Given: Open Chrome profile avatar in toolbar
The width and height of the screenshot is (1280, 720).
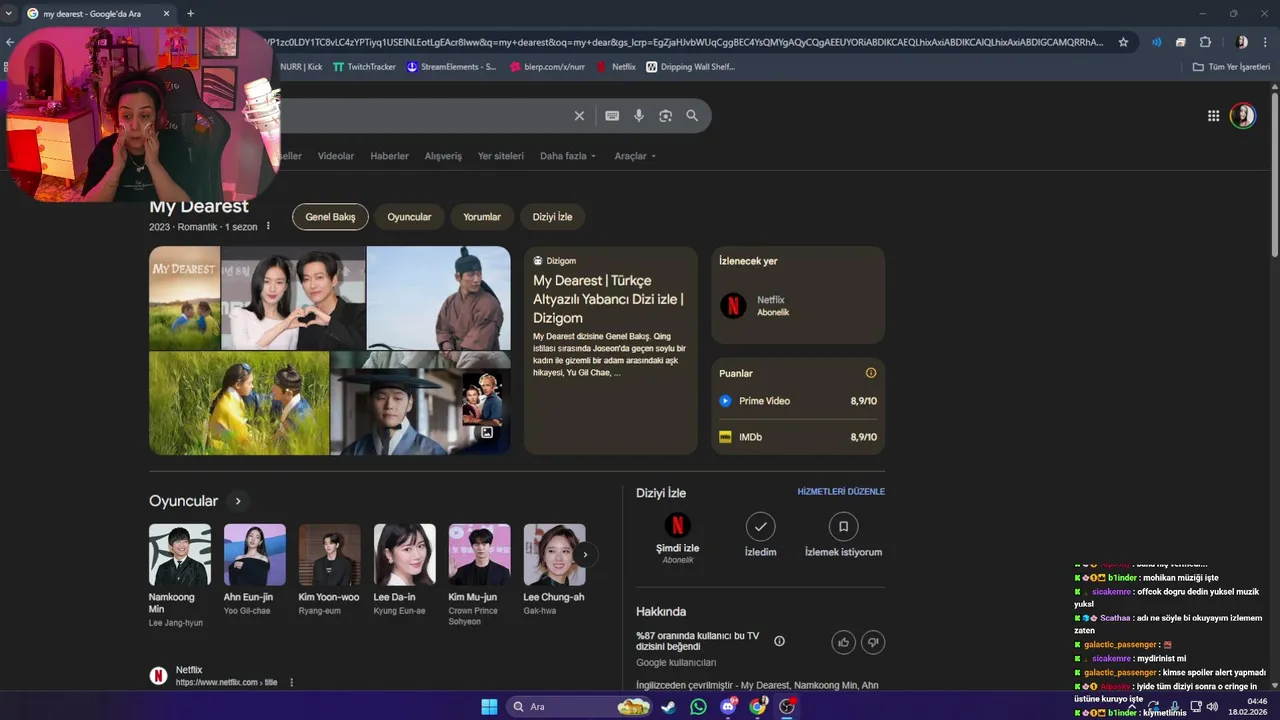Looking at the screenshot, I should tap(1242, 42).
